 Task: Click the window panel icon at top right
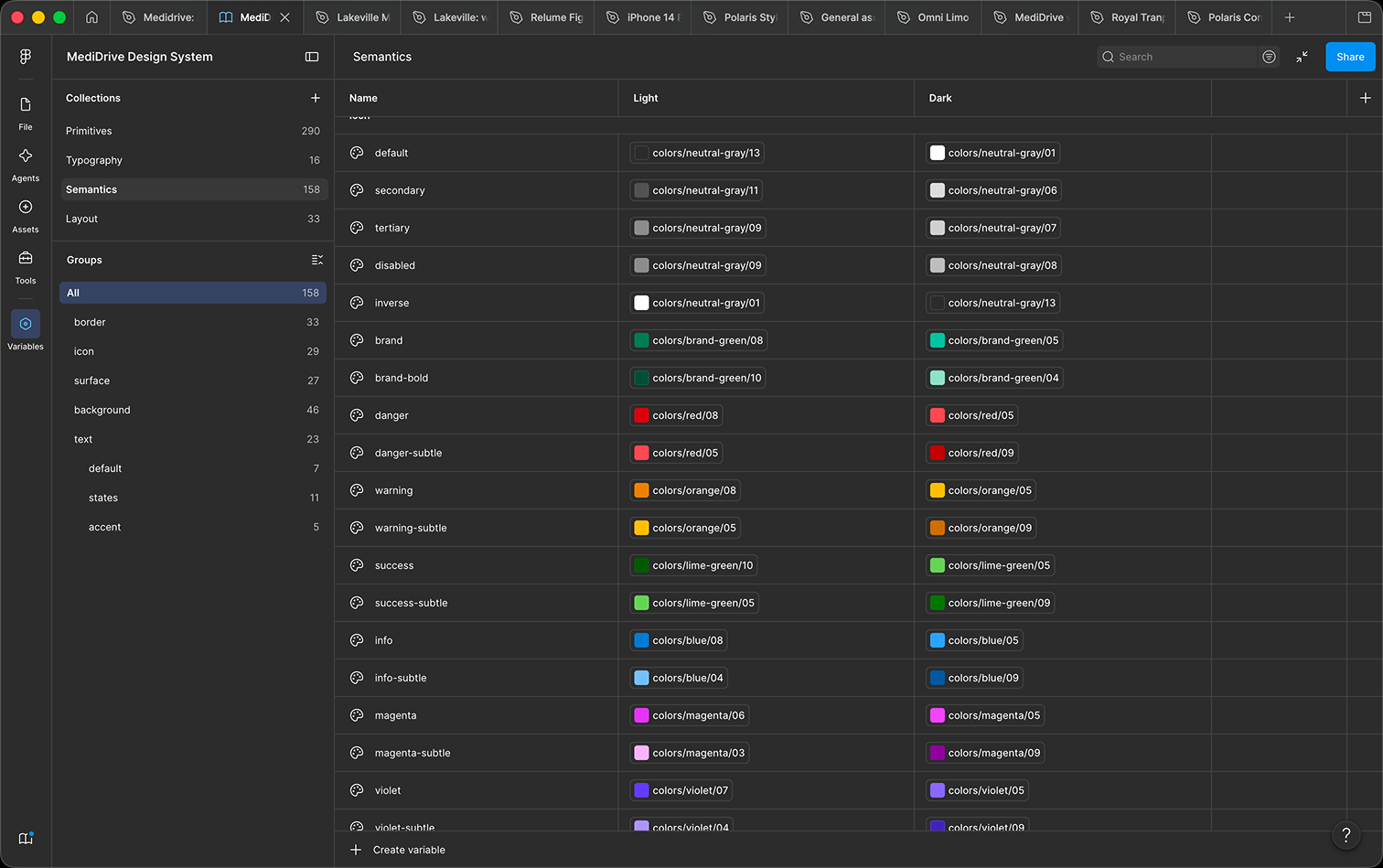(1365, 17)
